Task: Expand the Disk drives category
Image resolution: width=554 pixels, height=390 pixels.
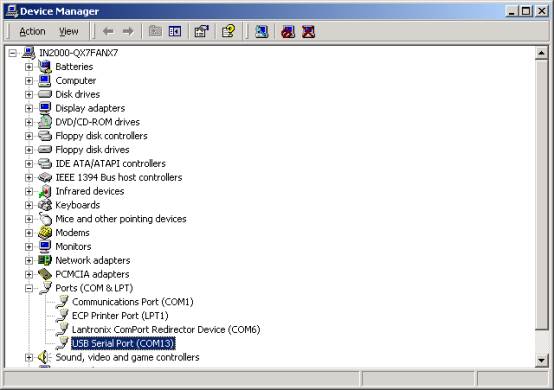Action: pyautogui.click(x=29, y=94)
